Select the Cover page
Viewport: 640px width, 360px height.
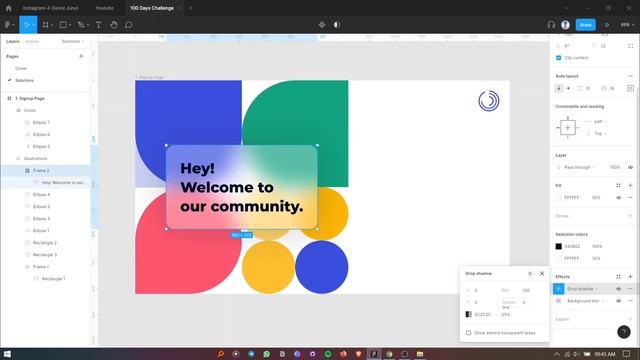21,68
